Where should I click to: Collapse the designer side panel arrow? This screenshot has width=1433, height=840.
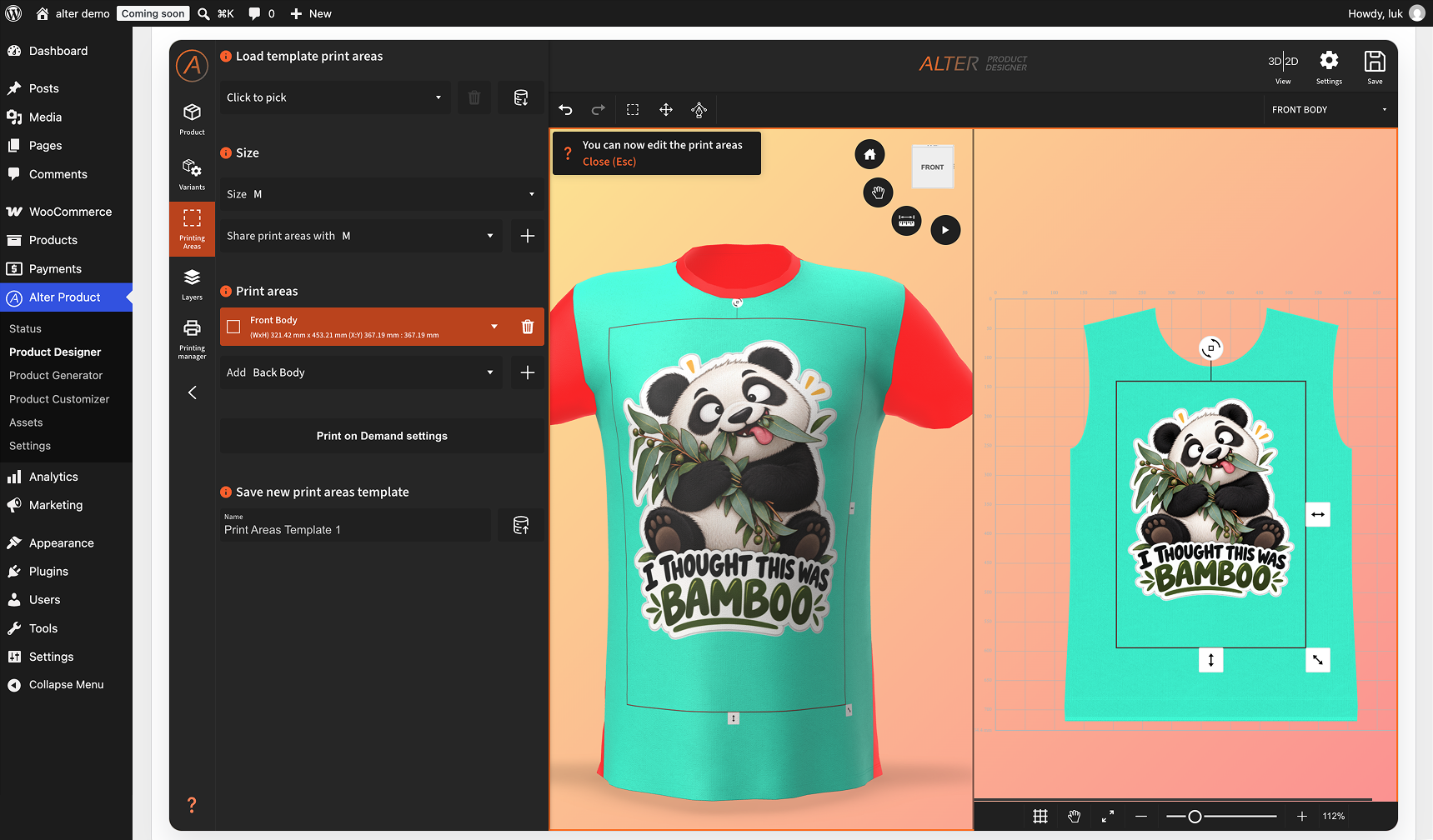[x=192, y=392]
